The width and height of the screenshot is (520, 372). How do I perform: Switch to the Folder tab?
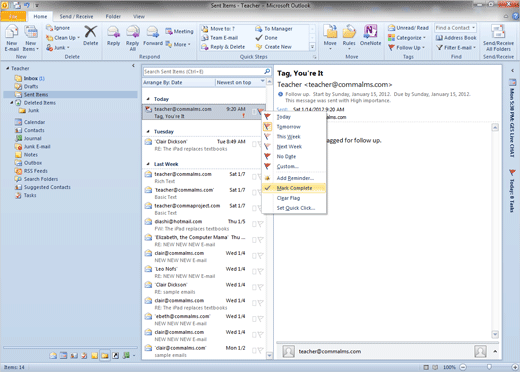tap(113, 16)
